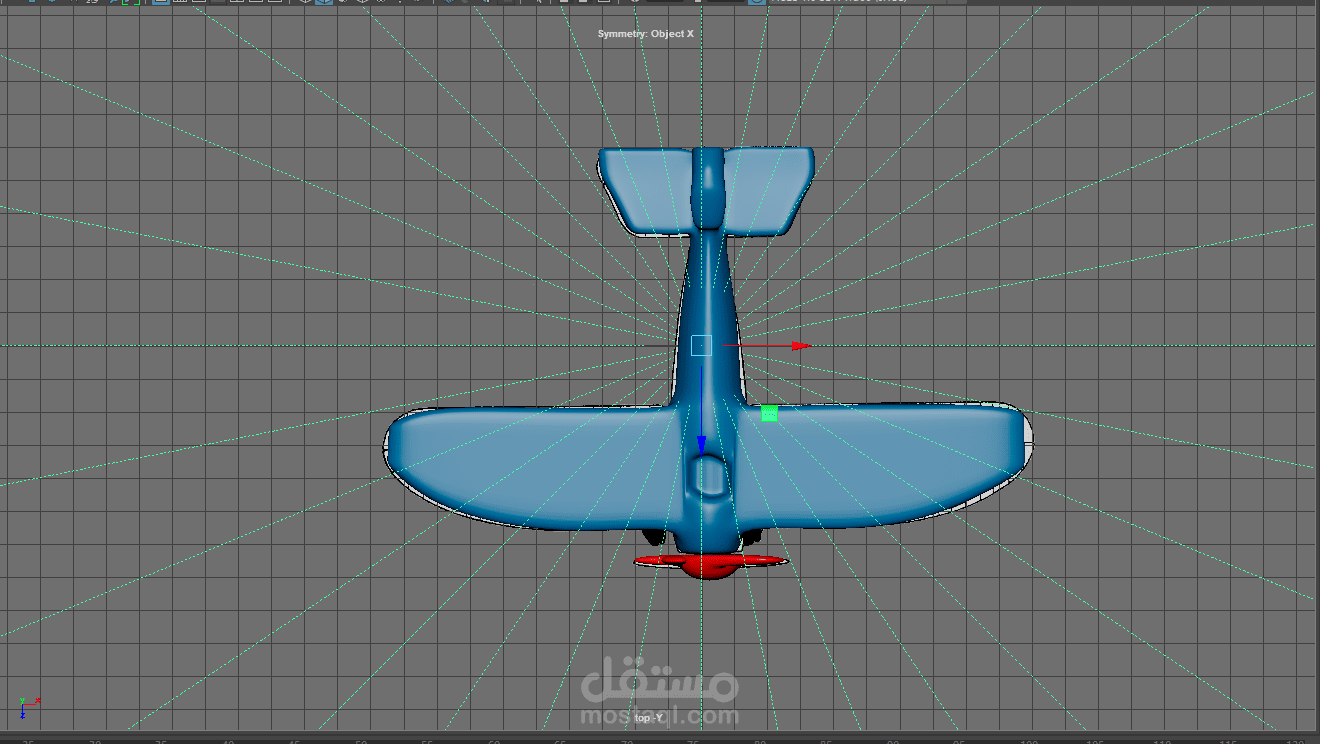Screen dimensions: 1320x744
Task: Select the red propeller on the airplane
Action: pos(710,565)
